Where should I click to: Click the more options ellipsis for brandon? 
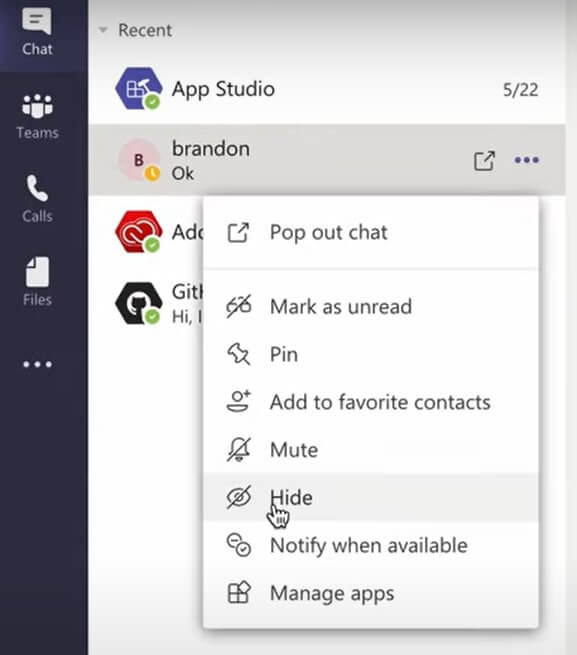(526, 160)
